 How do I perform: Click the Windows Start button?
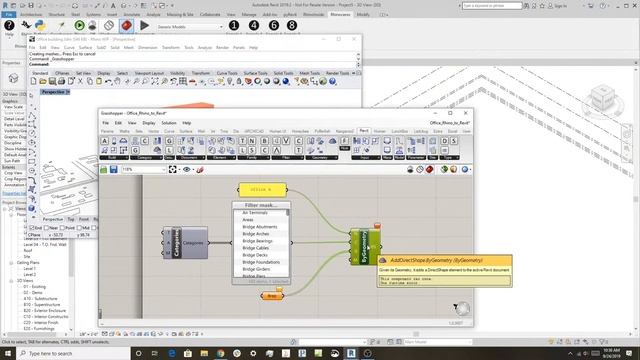[x=8, y=353]
